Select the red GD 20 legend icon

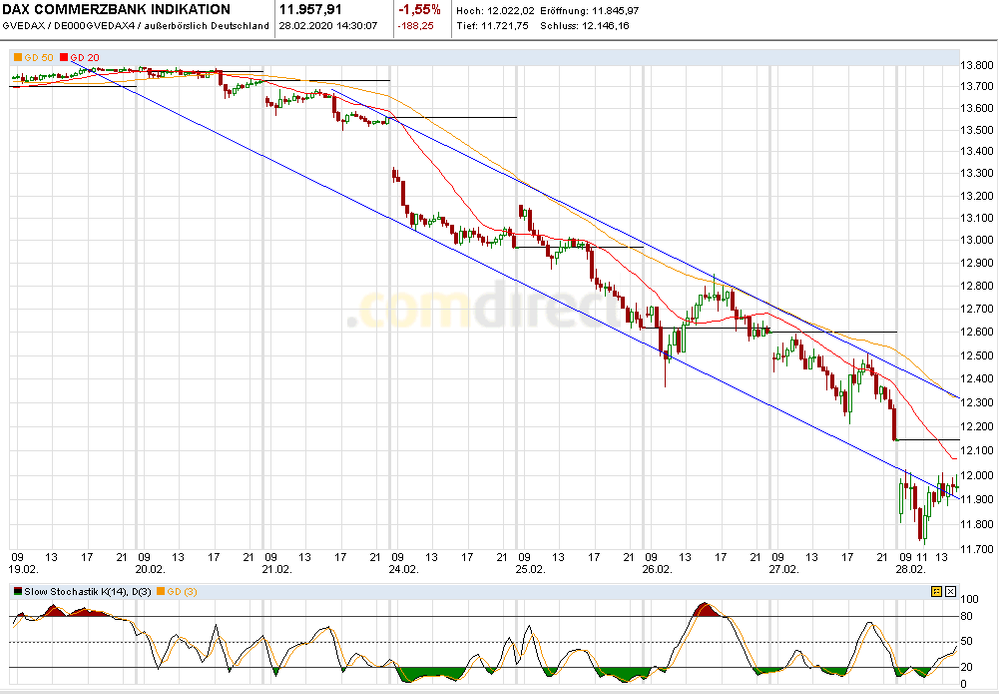tap(66, 59)
